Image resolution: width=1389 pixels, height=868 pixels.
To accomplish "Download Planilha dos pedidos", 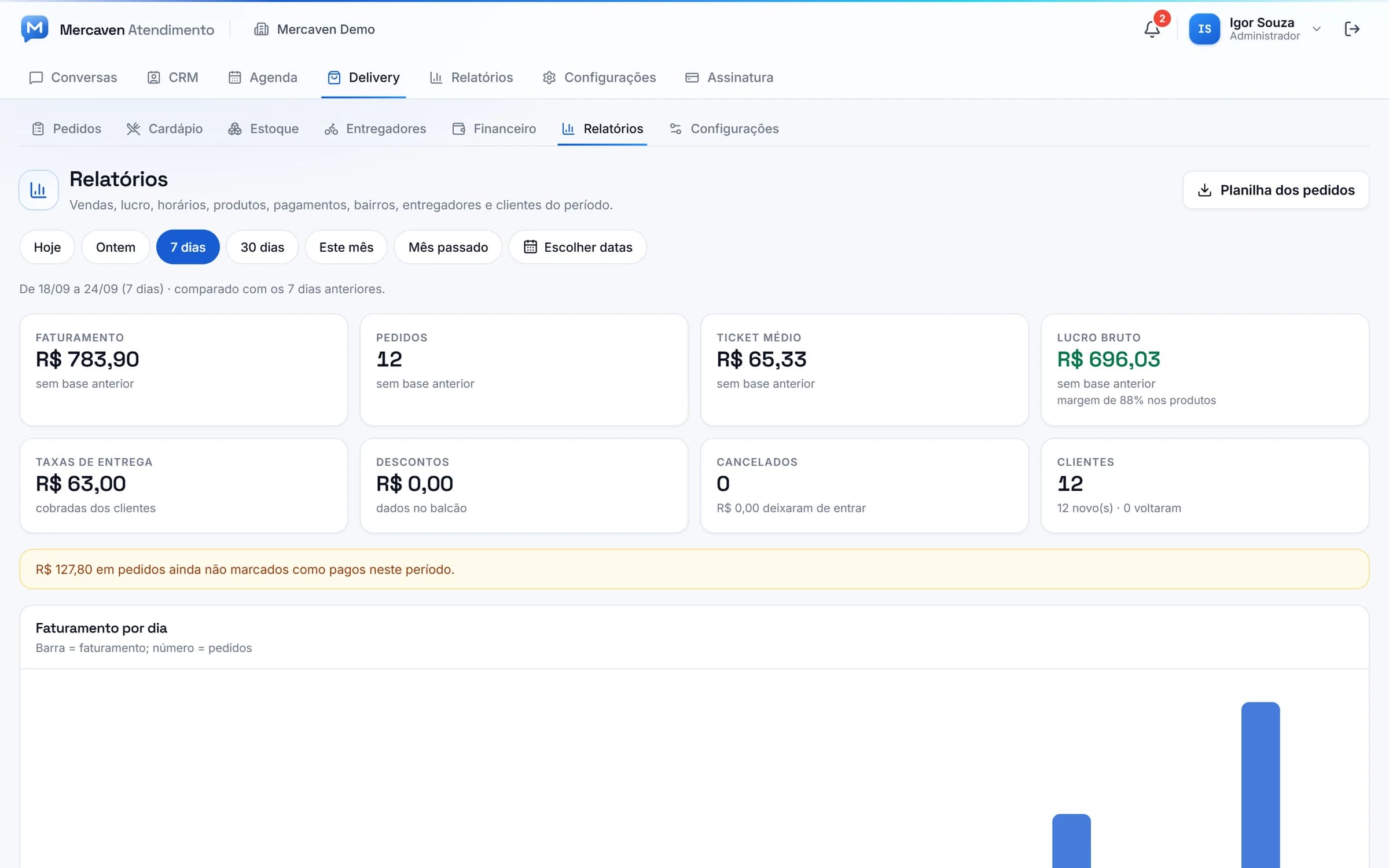I will click(x=1276, y=190).
